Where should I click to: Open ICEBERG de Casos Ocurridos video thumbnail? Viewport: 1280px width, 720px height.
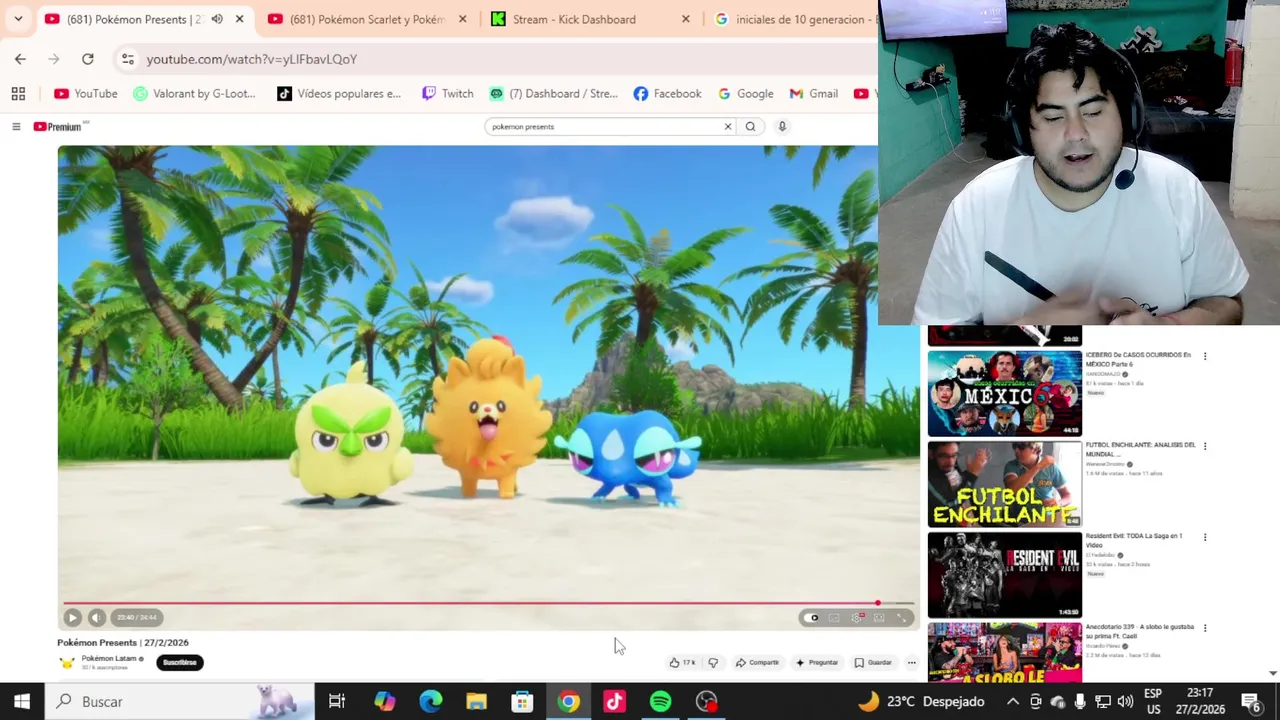[x=1004, y=393]
